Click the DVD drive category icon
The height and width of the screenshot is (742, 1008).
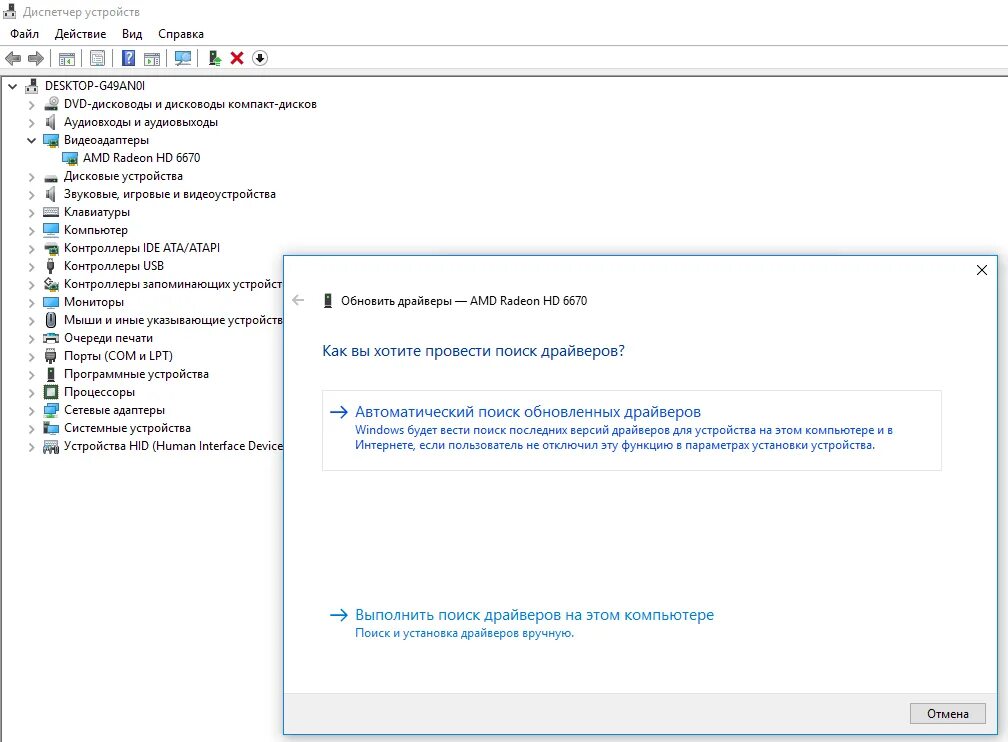pos(51,104)
